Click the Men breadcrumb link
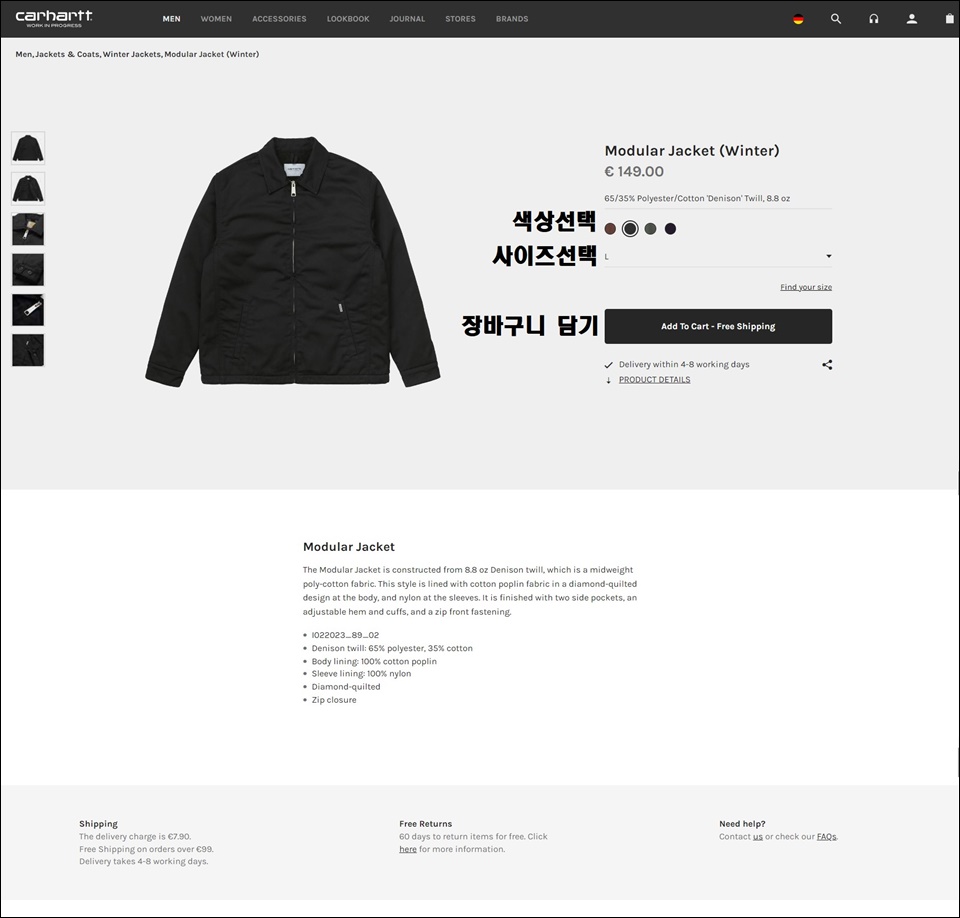Screen dimensions: 960x918 point(24,55)
